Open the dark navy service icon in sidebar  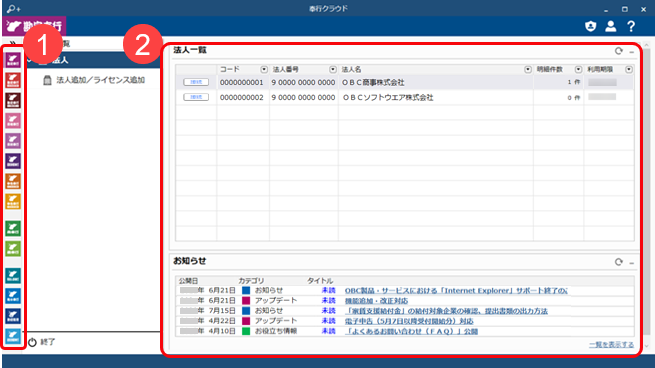click(13, 316)
